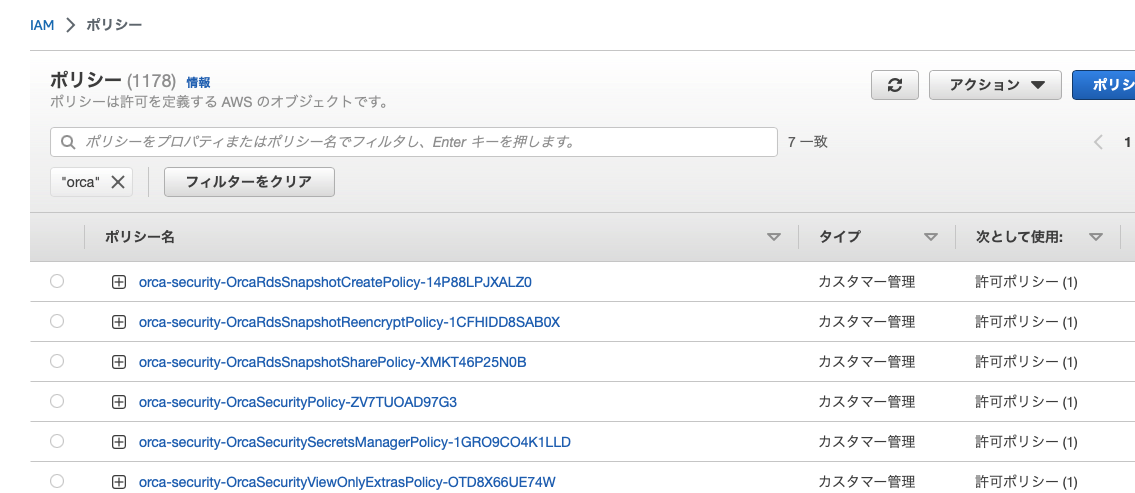Expand the OrcaRdsSnapshotSharePolicy plus icon
The width and height of the screenshot is (1135, 493).
(x=119, y=362)
